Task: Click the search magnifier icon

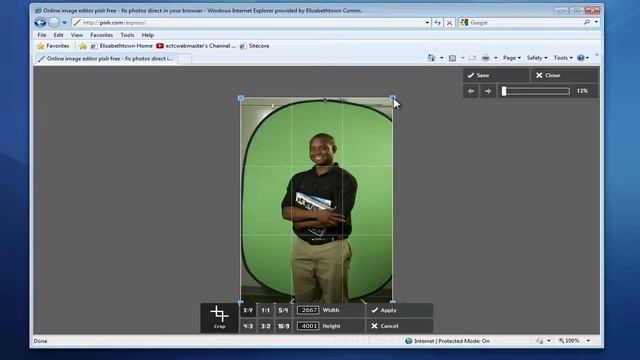Action: click(x=587, y=22)
